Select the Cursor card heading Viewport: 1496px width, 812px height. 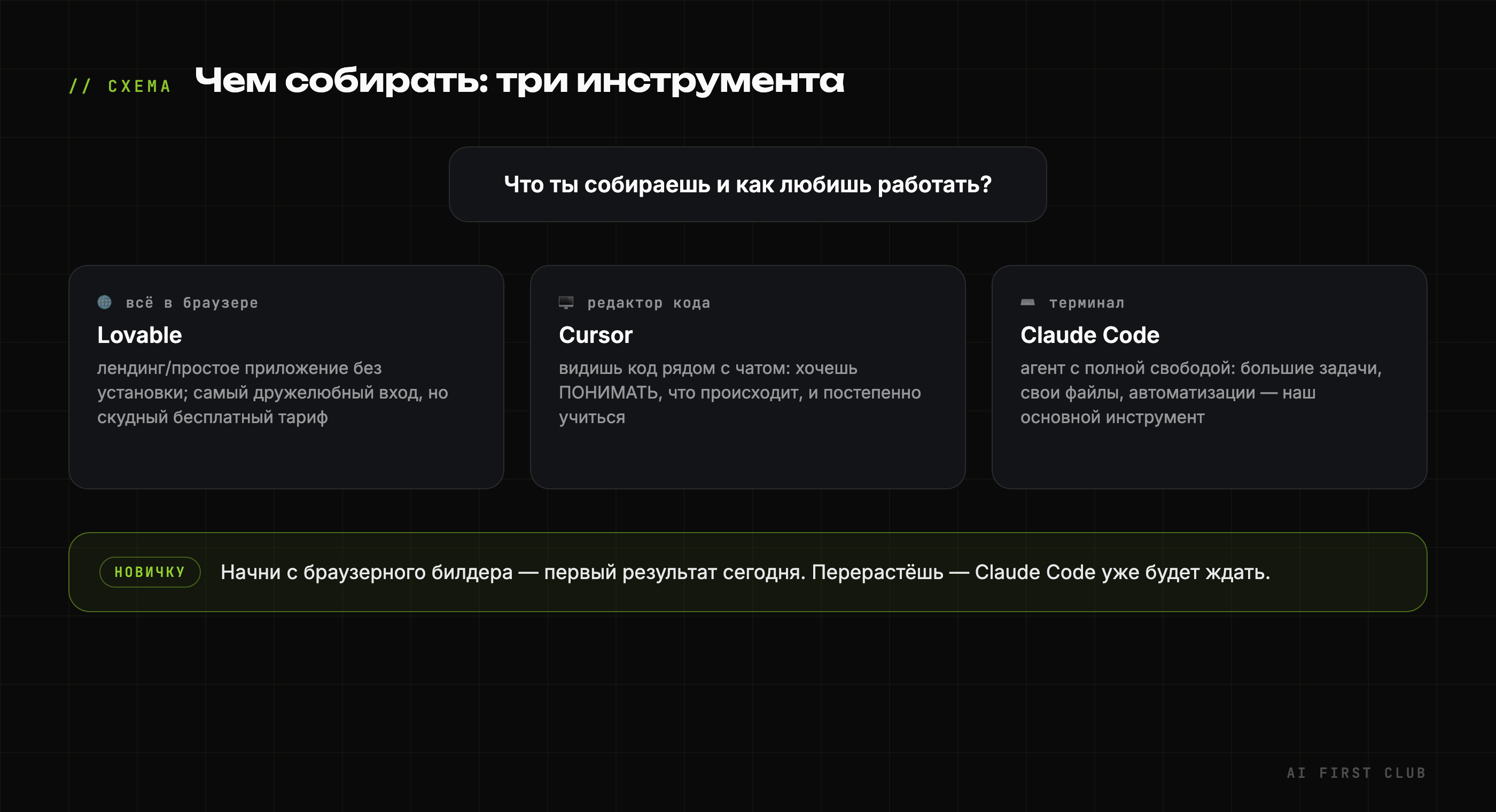point(595,335)
